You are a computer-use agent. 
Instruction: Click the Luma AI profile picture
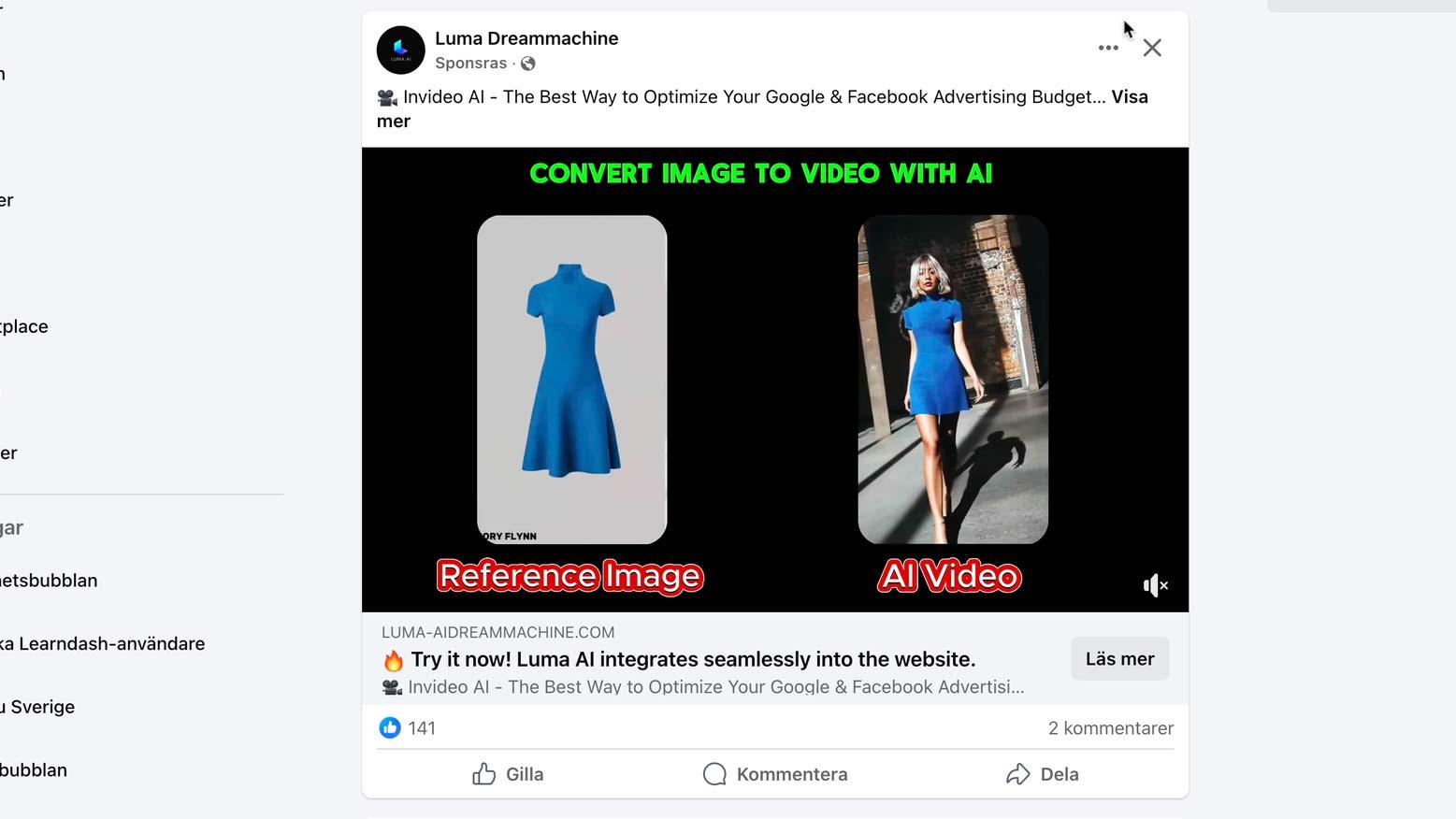click(x=400, y=50)
